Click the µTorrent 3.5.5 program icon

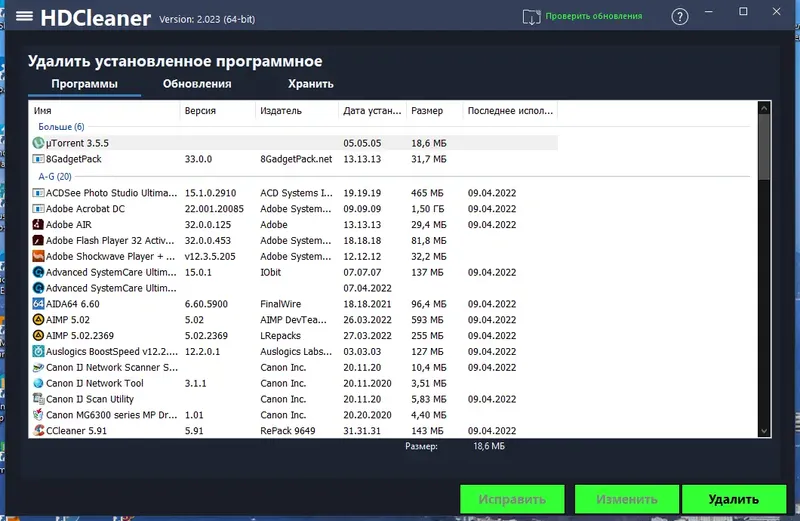pyautogui.click(x=38, y=143)
